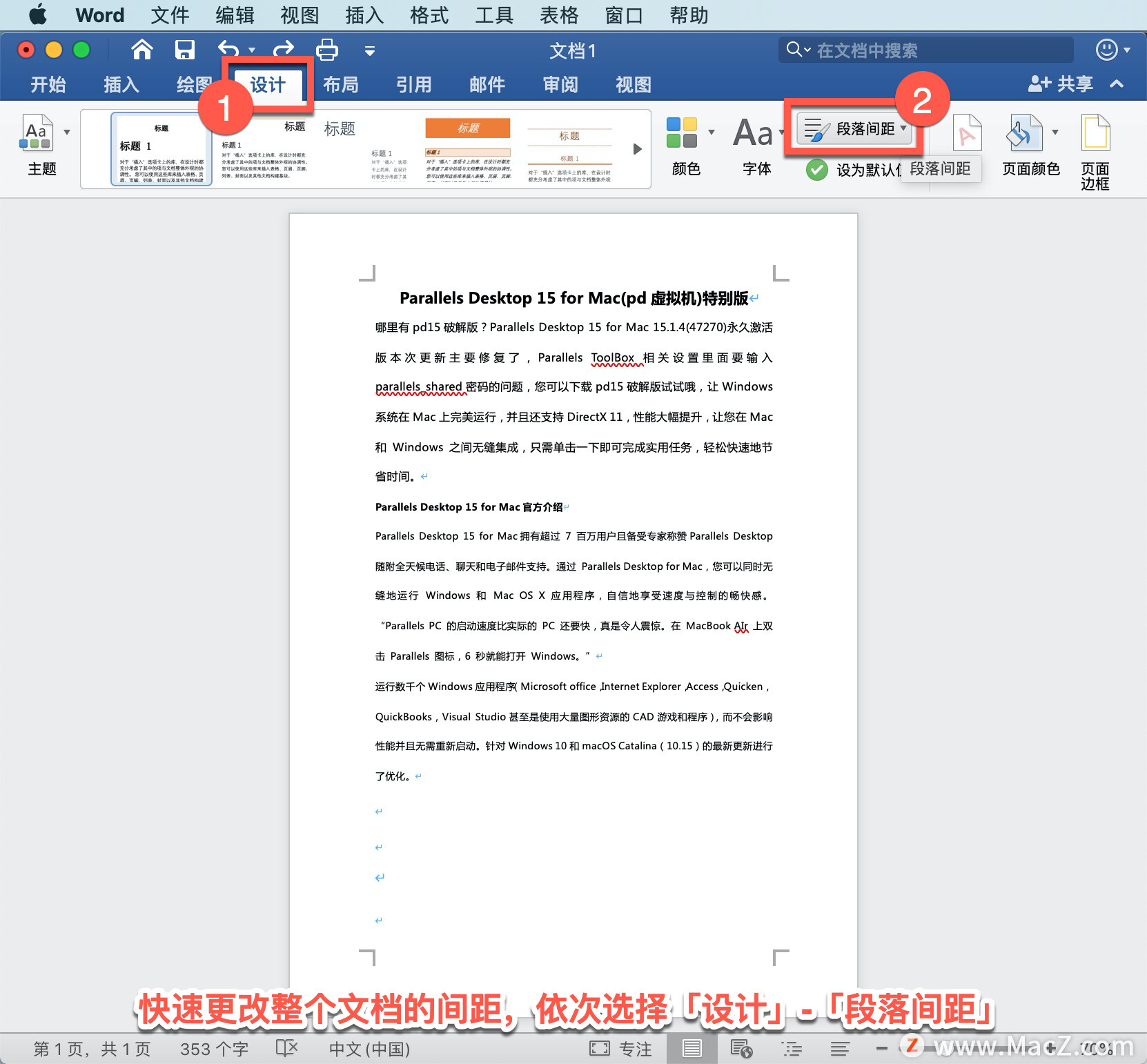Switch to the 插入 ribbon tab
Screen dimensions: 1147x1064
120,84
